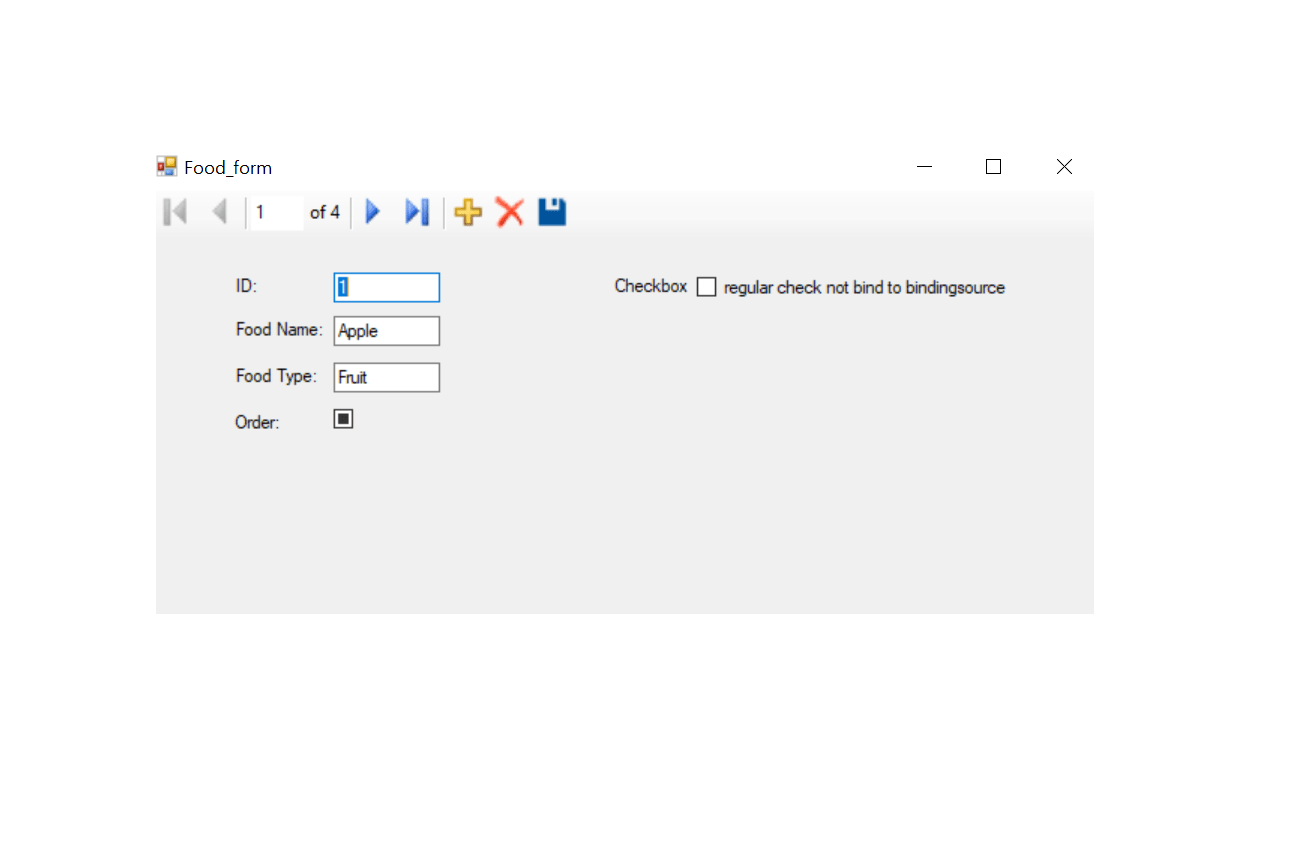
Task: Delete the current record with the red X icon
Action: pyautogui.click(x=510, y=211)
